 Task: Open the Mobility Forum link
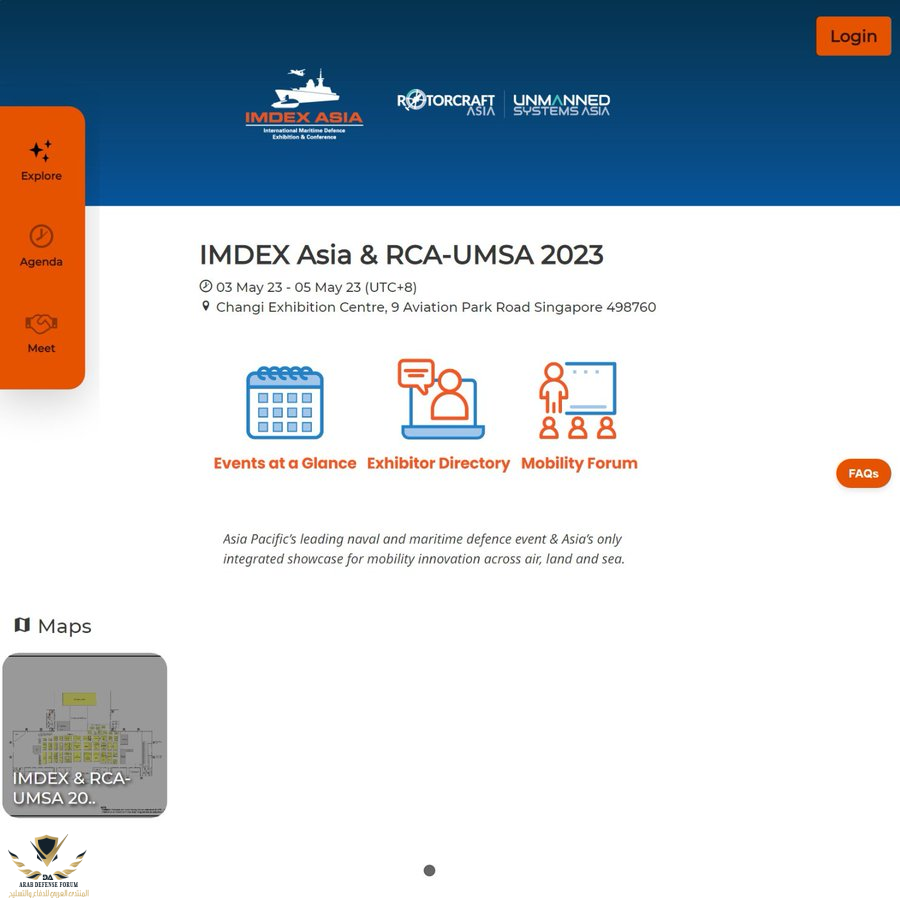pos(579,463)
